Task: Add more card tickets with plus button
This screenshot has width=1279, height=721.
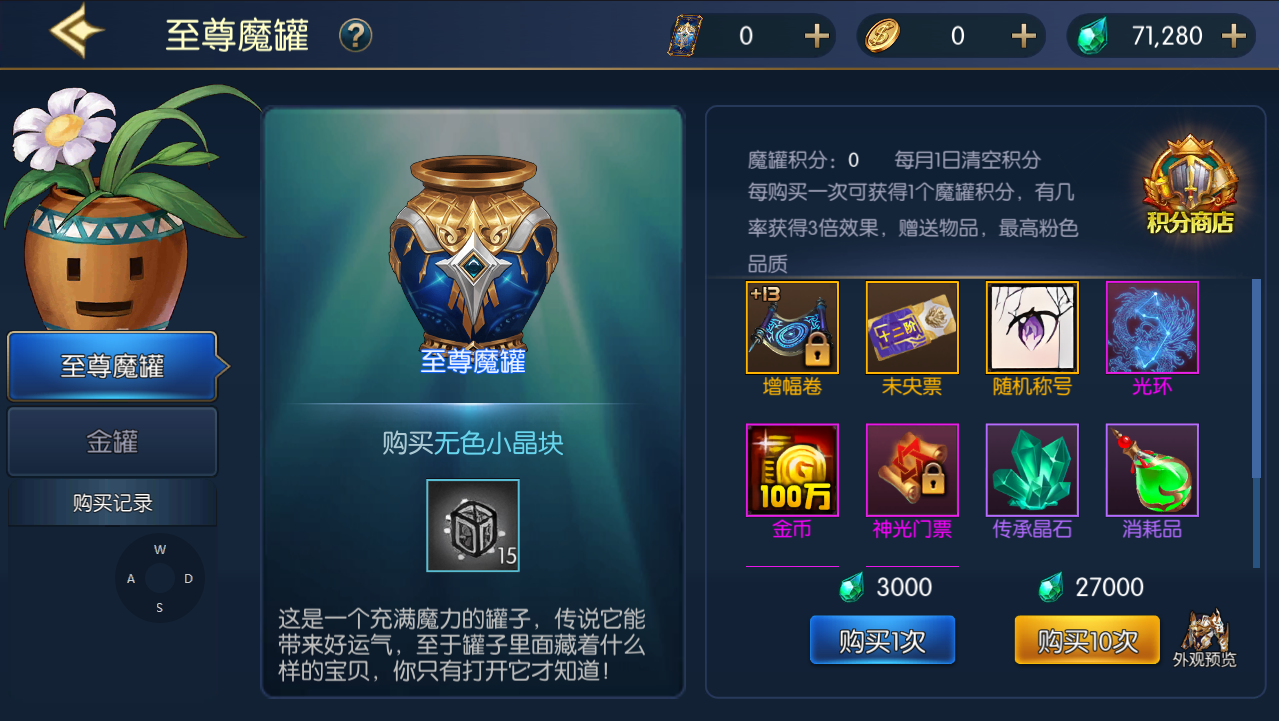Action: coord(817,36)
